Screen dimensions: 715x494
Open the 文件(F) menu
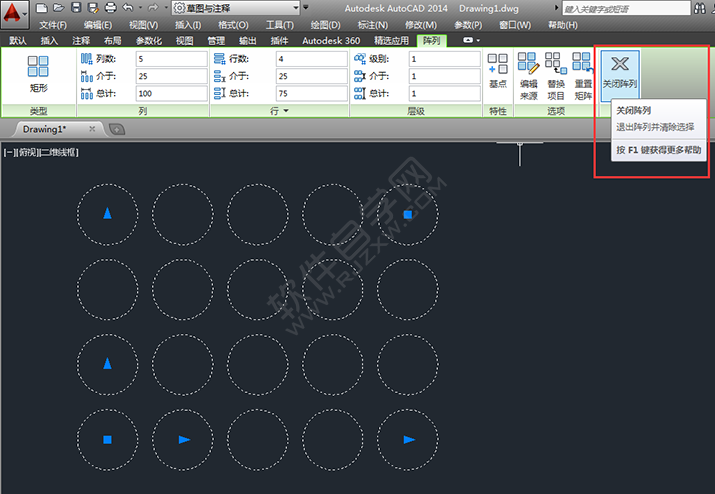click(x=52, y=25)
